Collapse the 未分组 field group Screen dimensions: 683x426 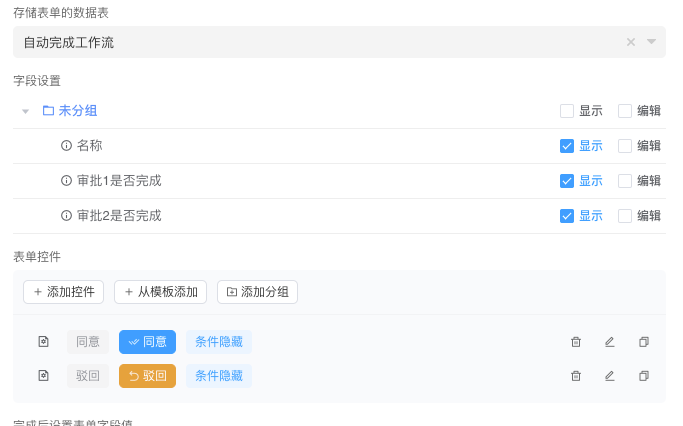tap(26, 111)
